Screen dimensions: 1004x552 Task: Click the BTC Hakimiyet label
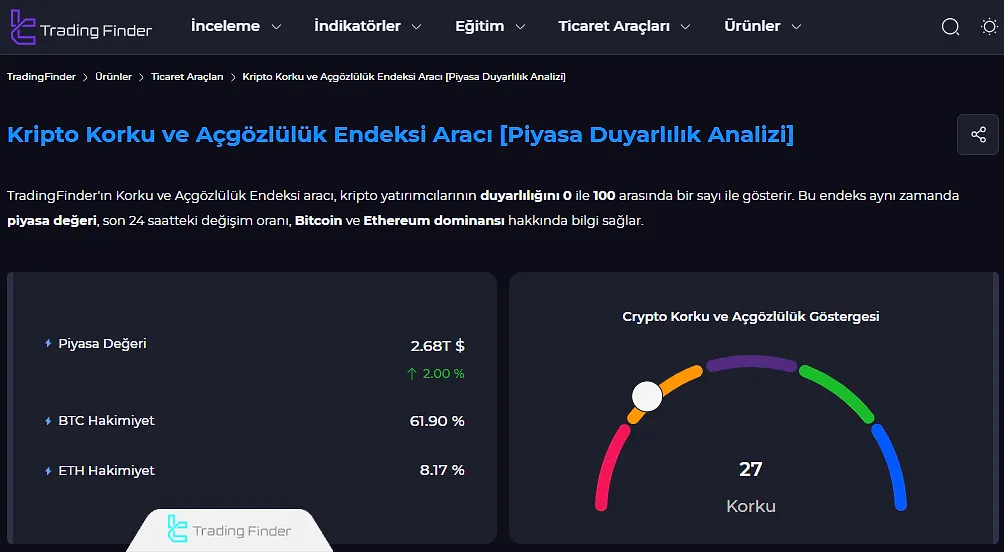point(106,421)
